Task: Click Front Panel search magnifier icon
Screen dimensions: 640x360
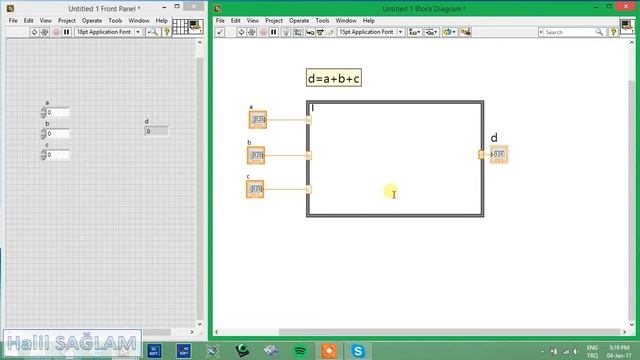Action: click(153, 32)
